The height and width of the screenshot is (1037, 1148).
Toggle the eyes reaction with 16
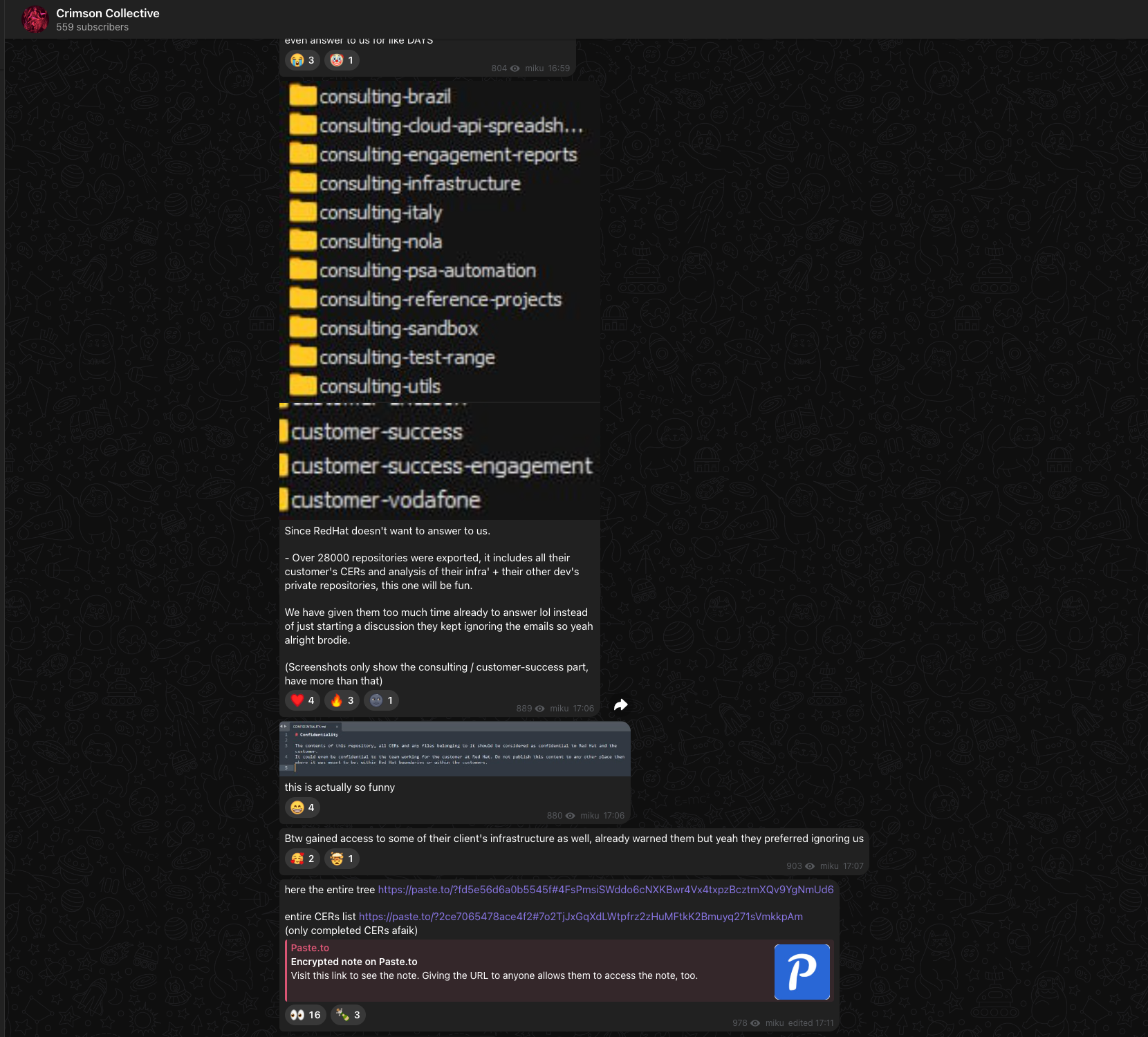pos(305,1015)
